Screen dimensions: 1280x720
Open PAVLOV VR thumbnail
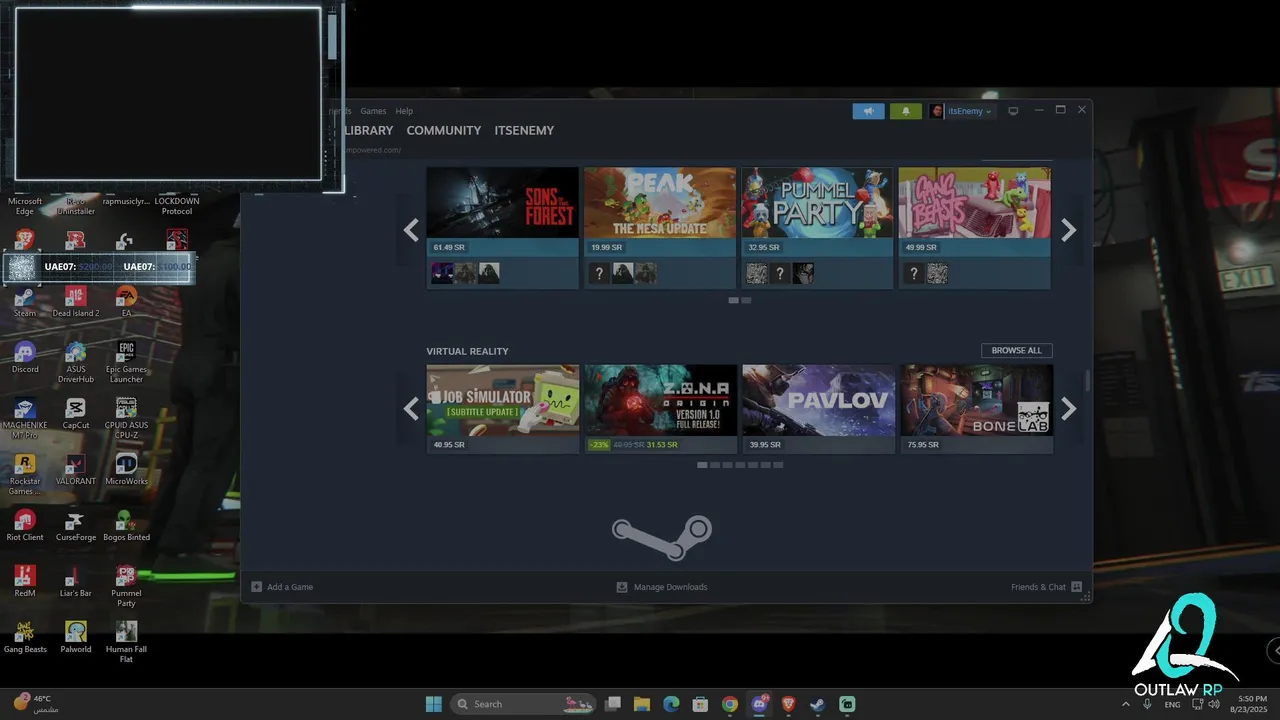coord(818,400)
